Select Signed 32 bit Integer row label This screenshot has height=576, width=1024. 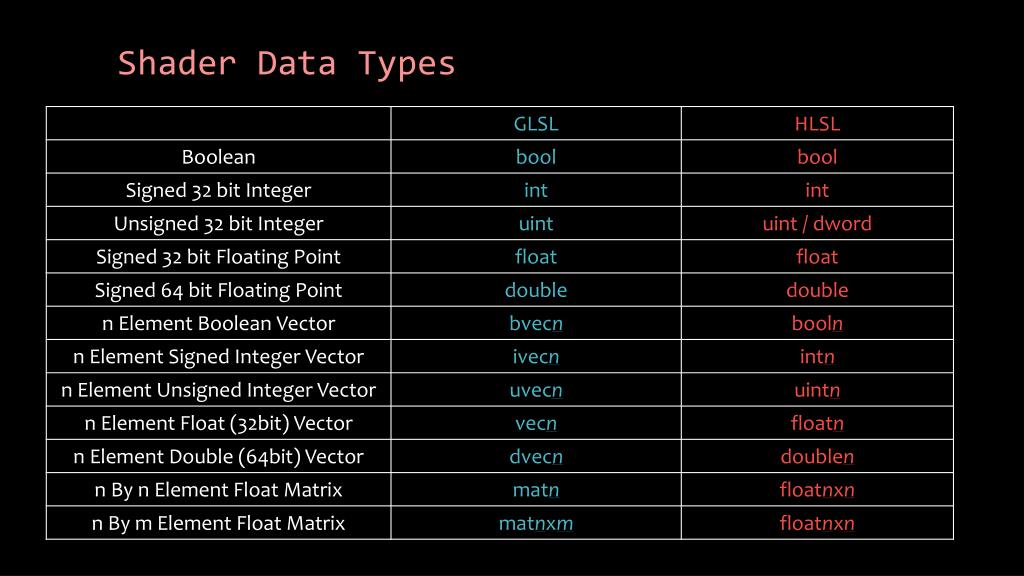218,190
